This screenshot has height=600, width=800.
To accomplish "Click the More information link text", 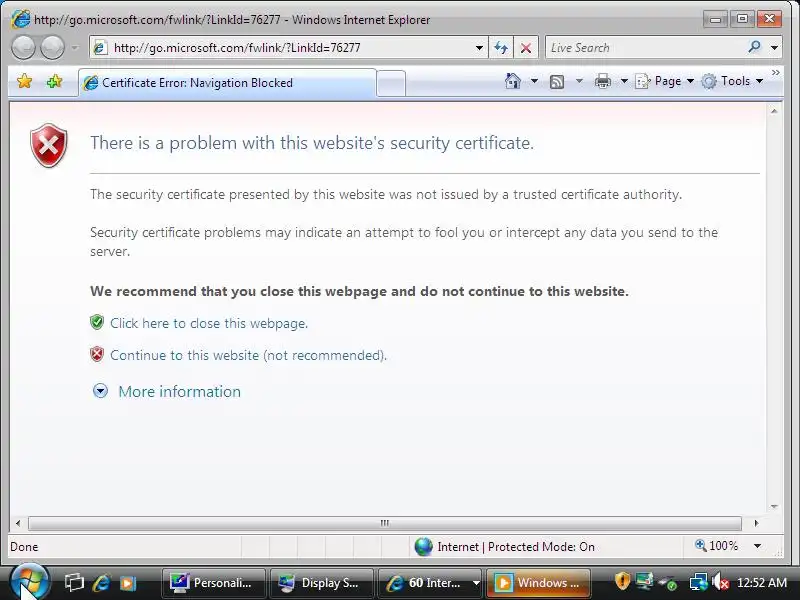I will pyautogui.click(x=180, y=391).
